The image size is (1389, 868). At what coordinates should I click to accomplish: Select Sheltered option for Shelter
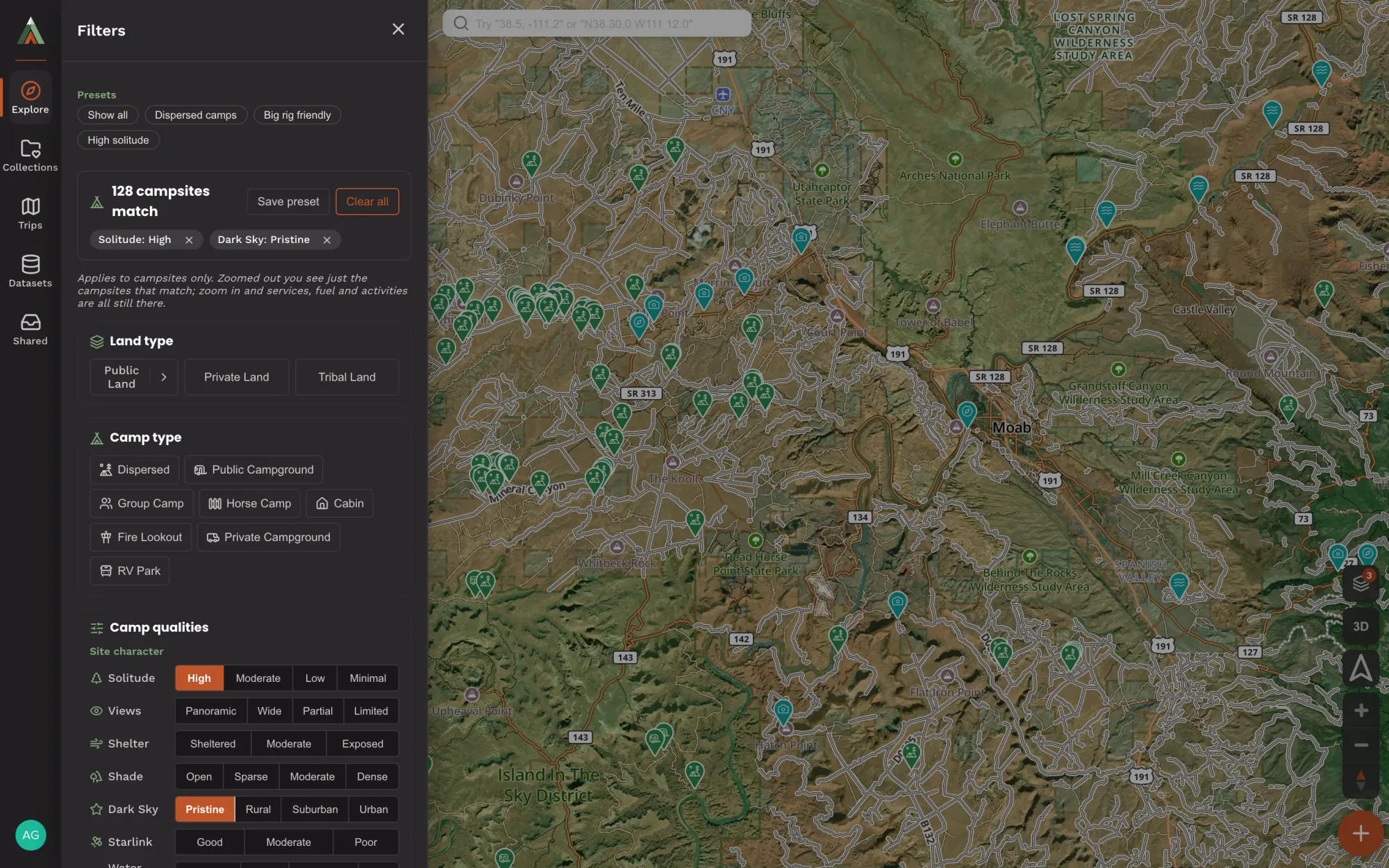pyautogui.click(x=213, y=744)
